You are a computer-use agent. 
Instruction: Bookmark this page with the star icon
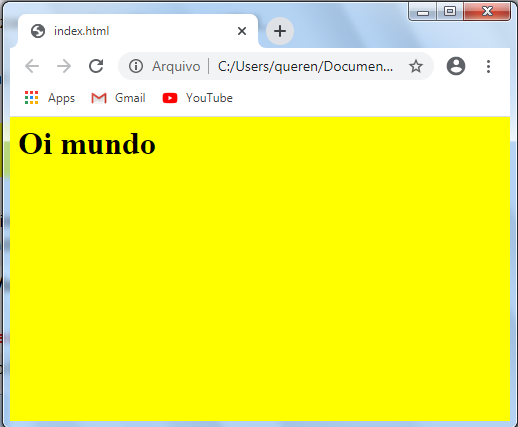click(x=416, y=66)
